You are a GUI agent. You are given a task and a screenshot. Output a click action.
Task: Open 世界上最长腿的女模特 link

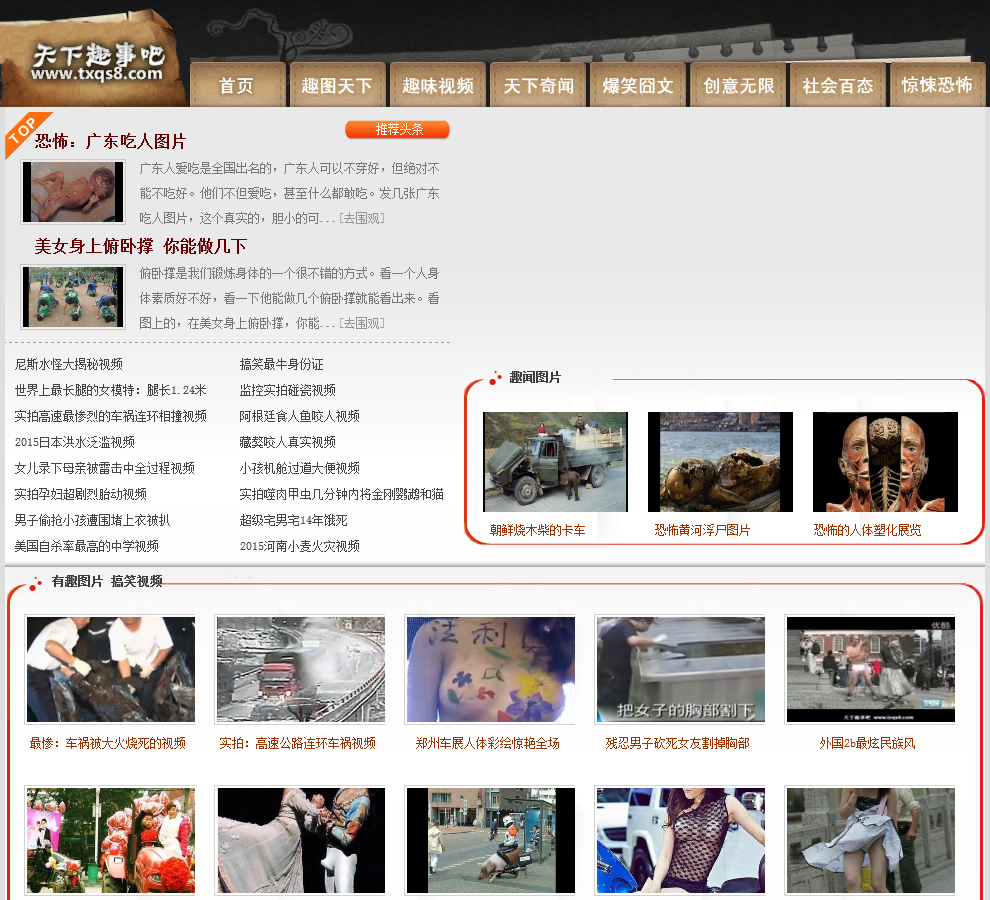pyautogui.click(x=110, y=390)
